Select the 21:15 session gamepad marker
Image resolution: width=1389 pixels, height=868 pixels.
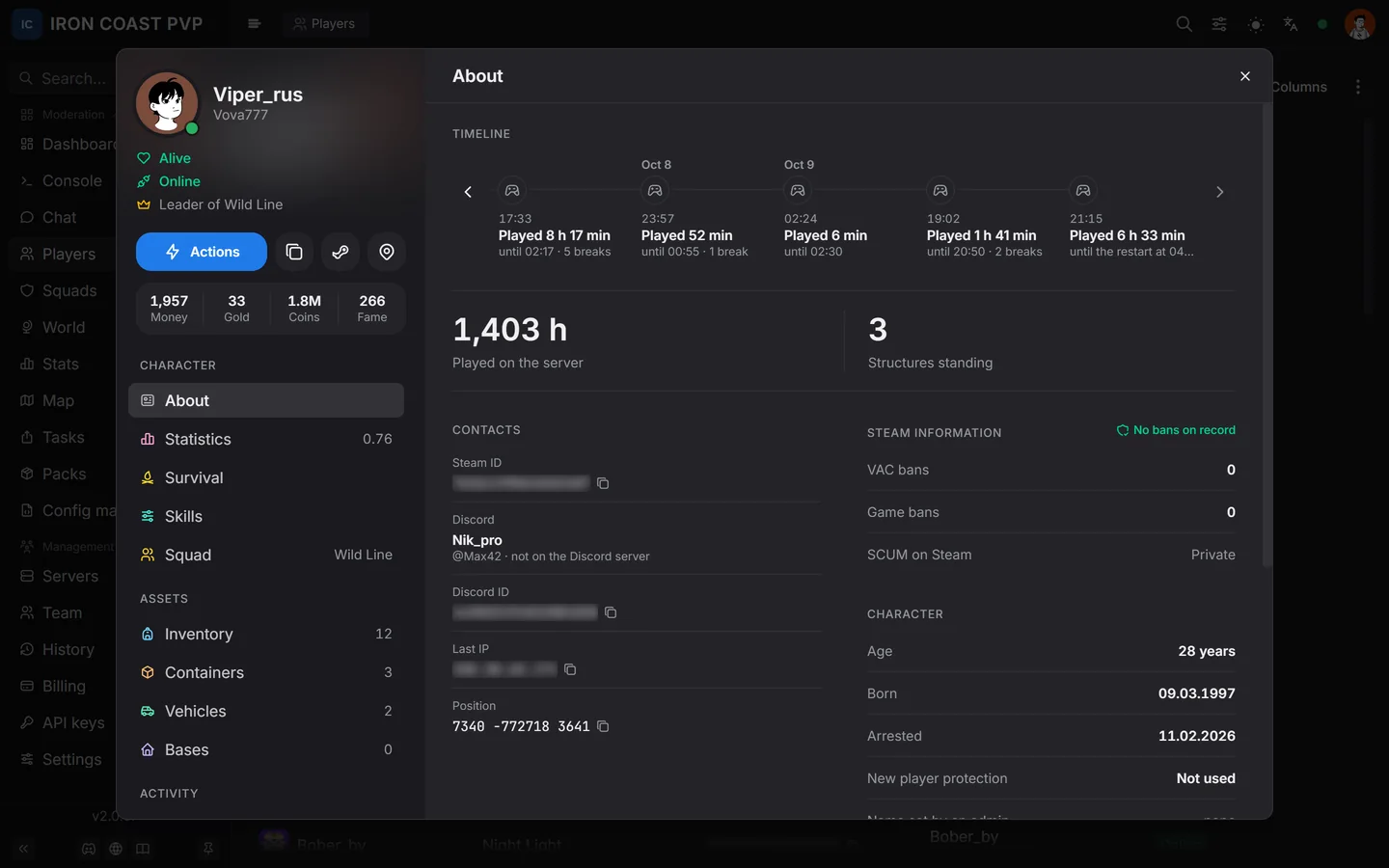pos(1083,191)
